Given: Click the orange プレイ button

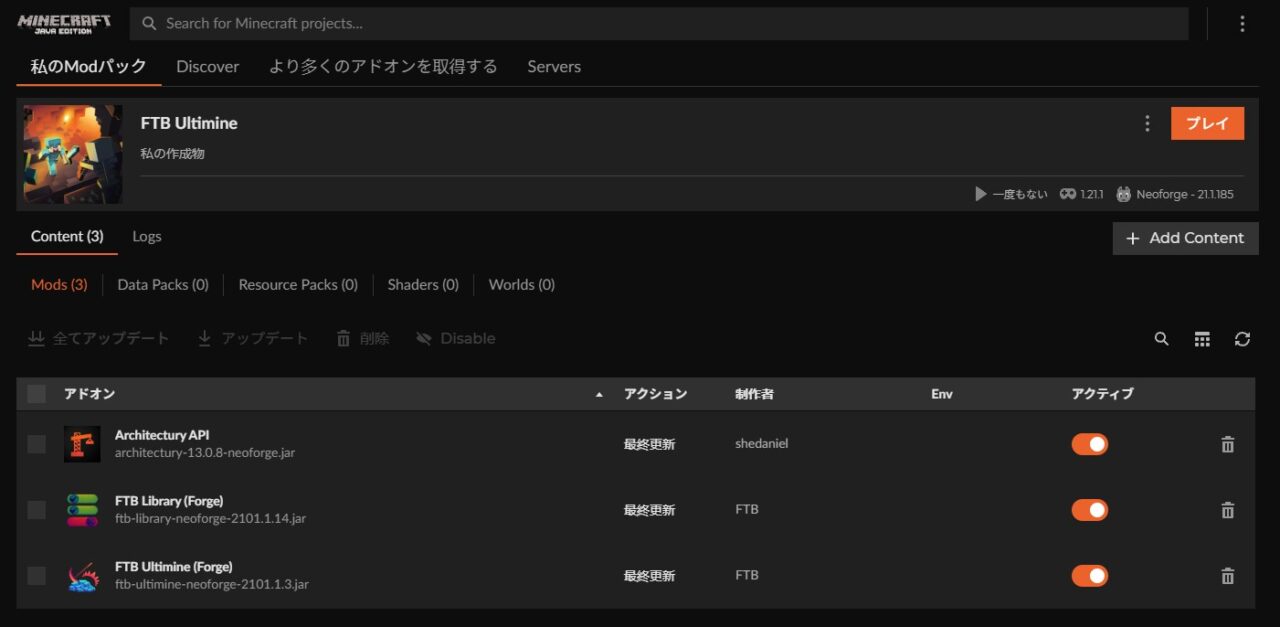Looking at the screenshot, I should click(1208, 124).
